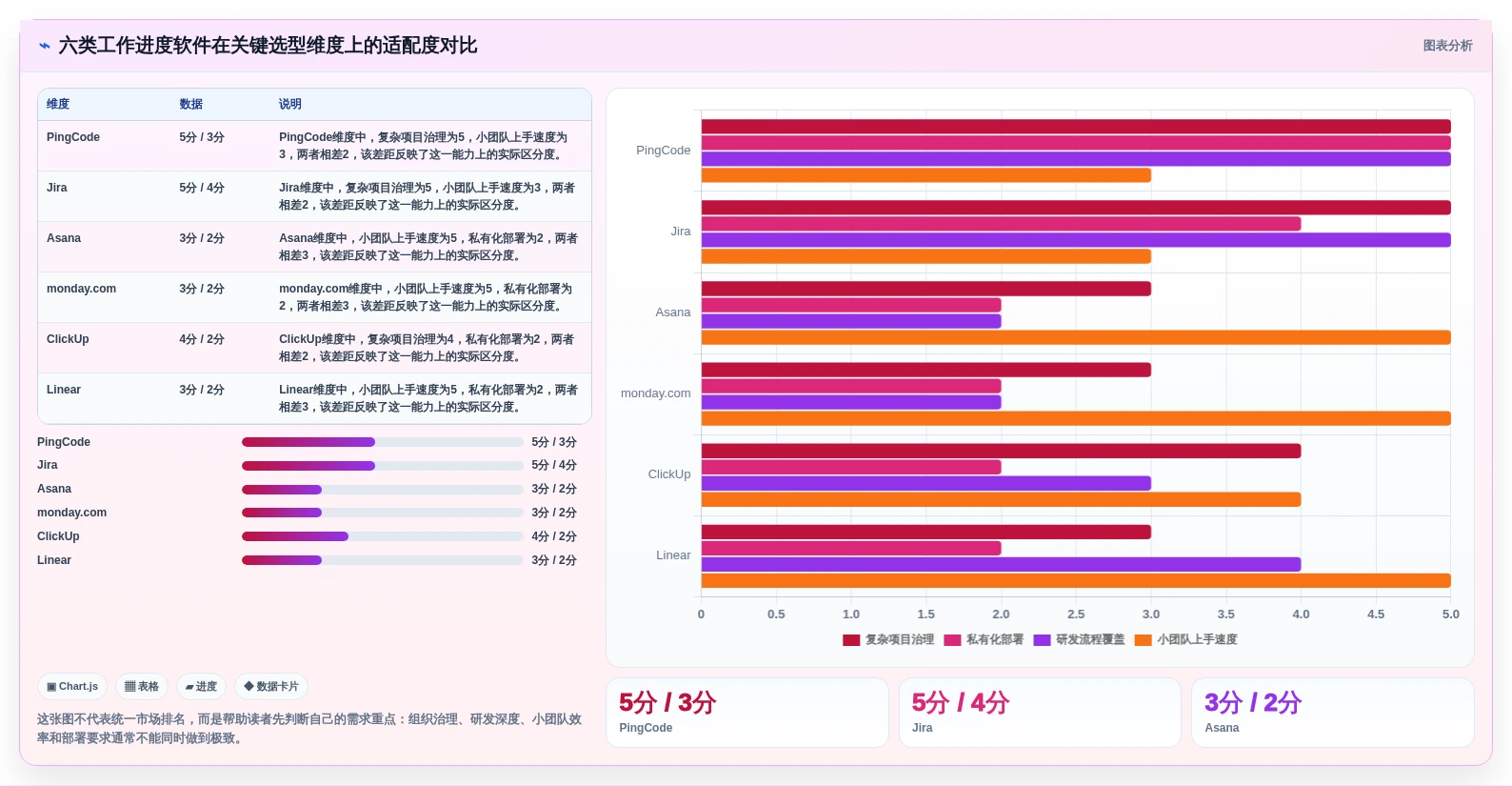Toggle the 复杂项目治理 legend swatch
Screen dimensions: 1512x786
(x=851, y=640)
